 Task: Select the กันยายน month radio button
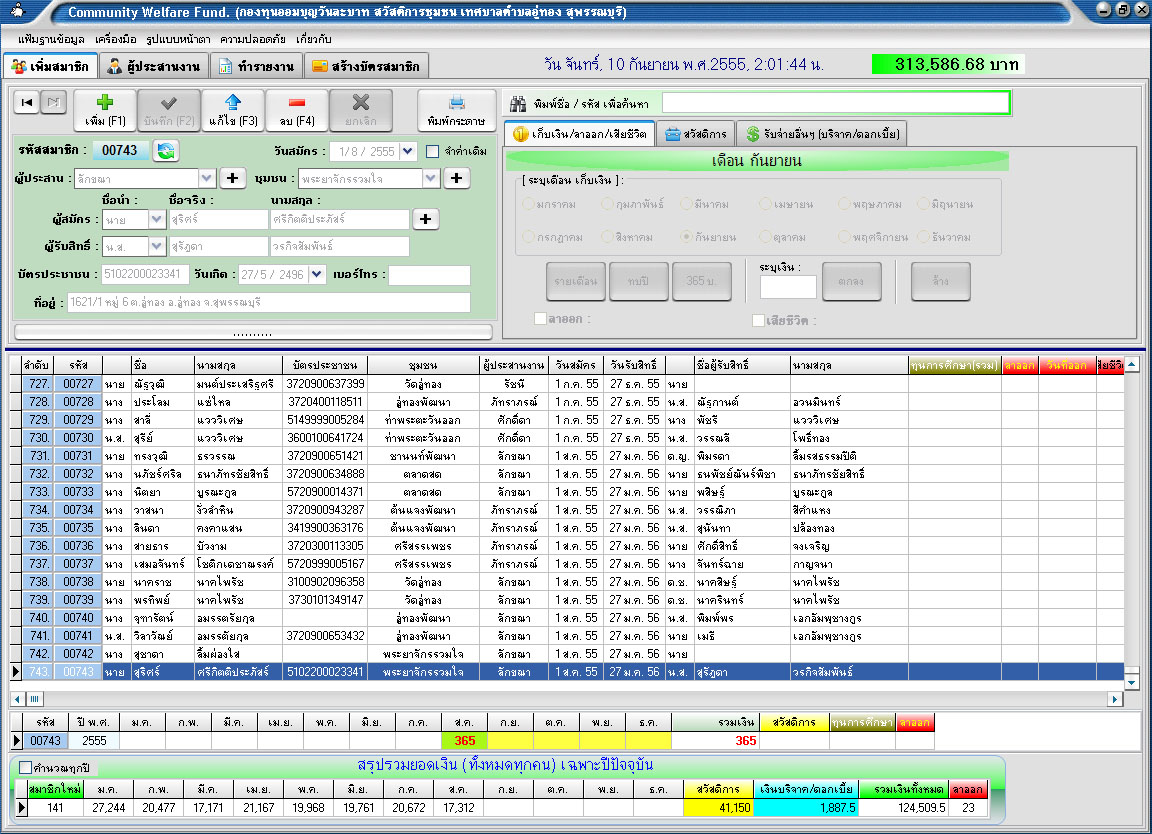pos(686,237)
